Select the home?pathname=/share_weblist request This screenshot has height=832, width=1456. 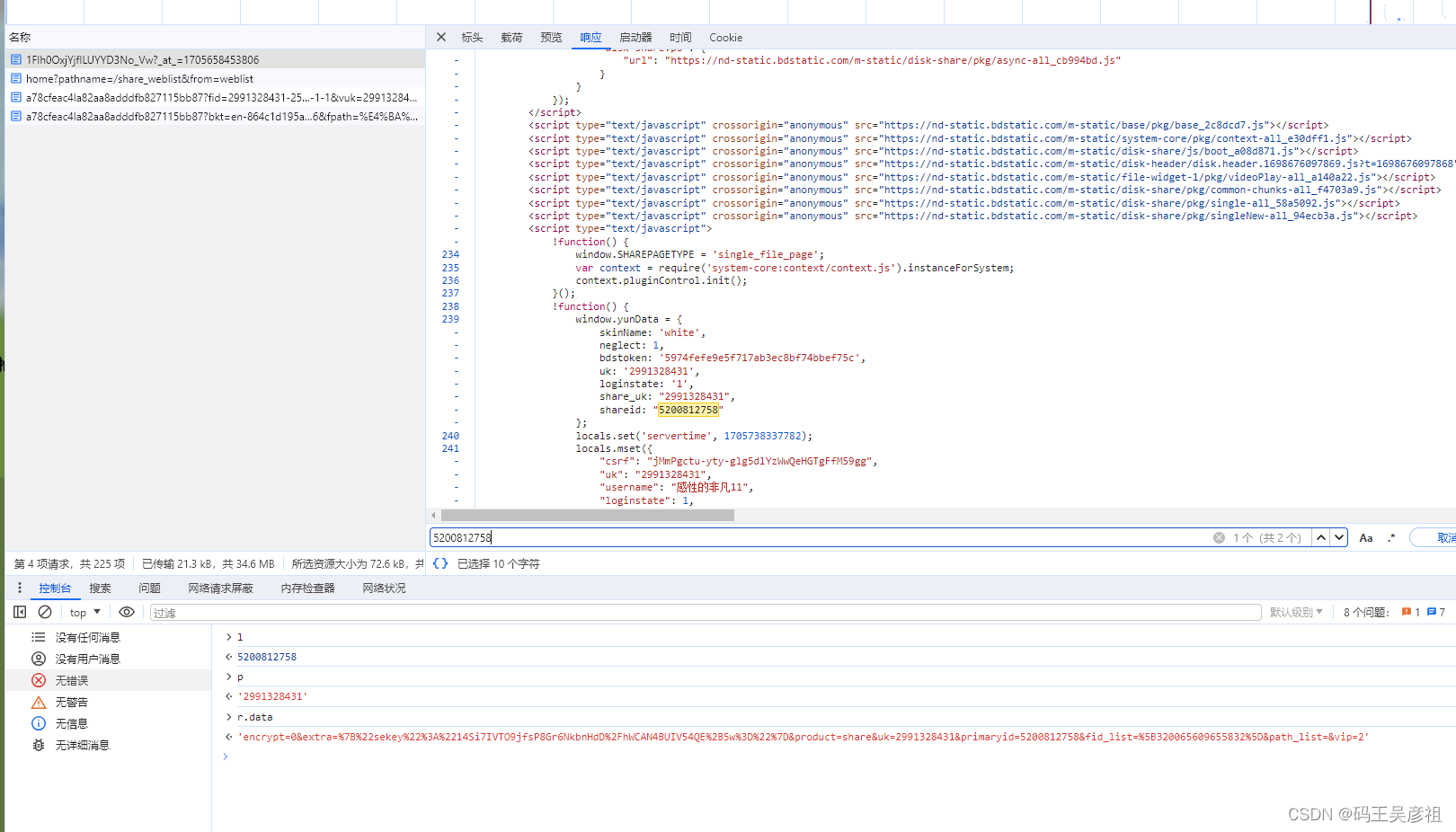[215, 78]
